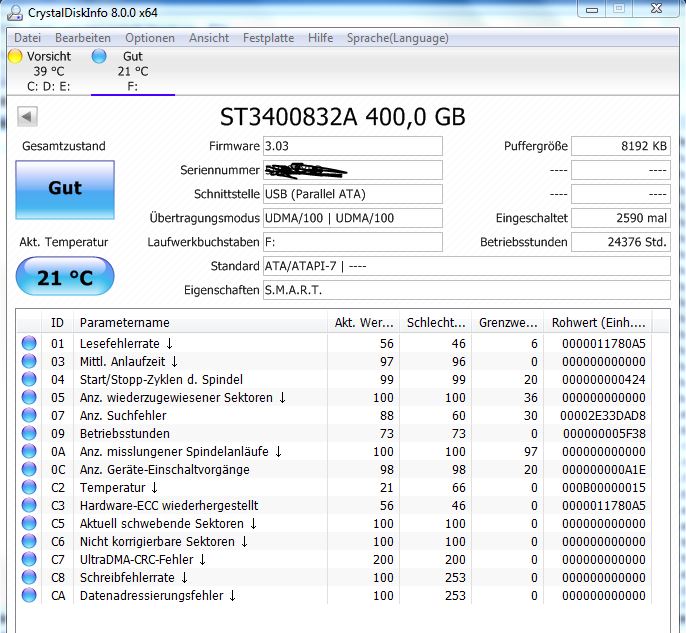Viewport: 686px width, 633px height.
Task: Click the Schnittstelle field USB (Parallel ATA)
Action: point(353,194)
